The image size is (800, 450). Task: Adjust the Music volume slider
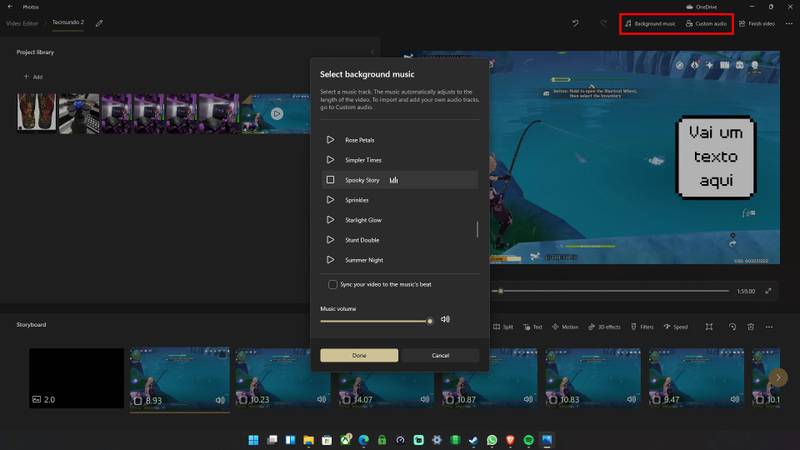pos(377,321)
